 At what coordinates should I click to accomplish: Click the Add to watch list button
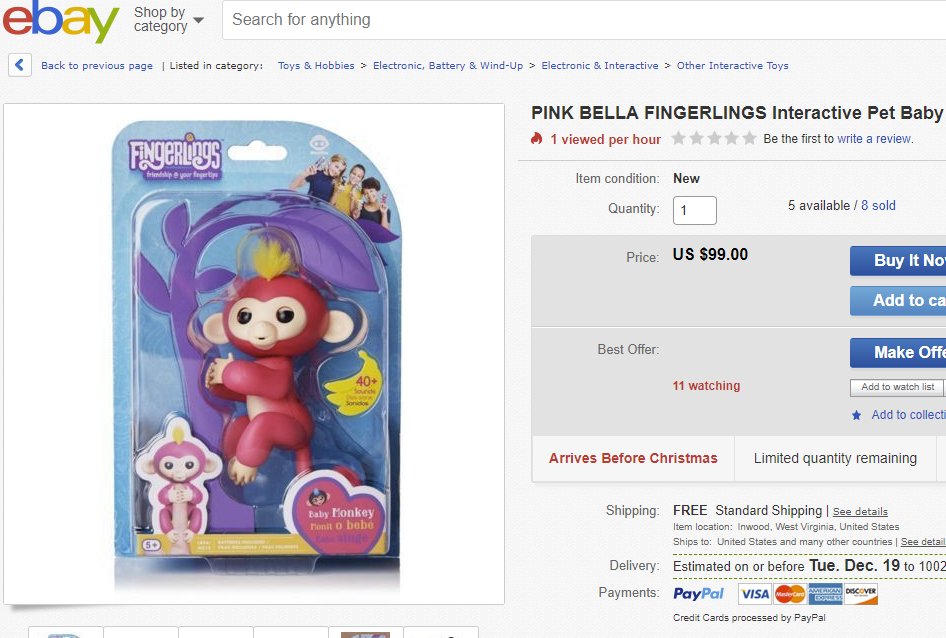click(x=897, y=387)
